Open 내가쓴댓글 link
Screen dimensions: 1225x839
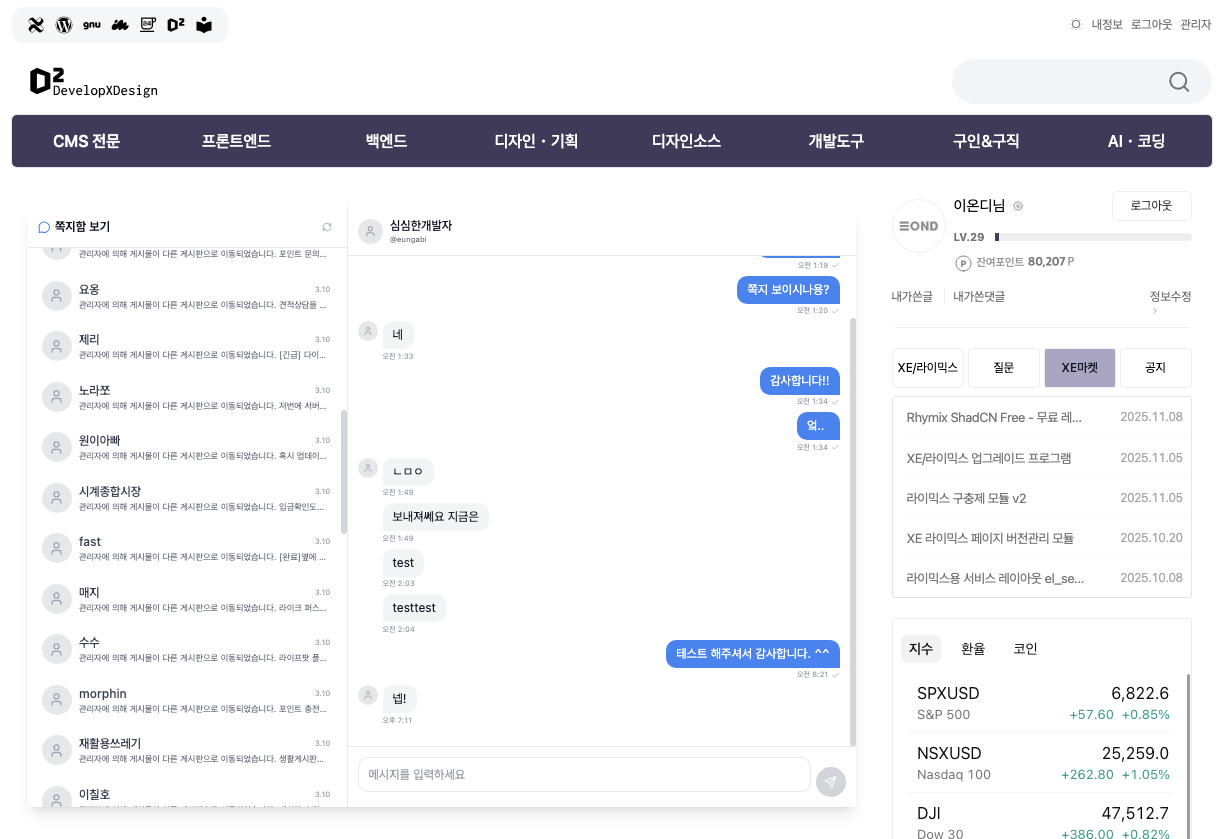pyautogui.click(x=978, y=296)
